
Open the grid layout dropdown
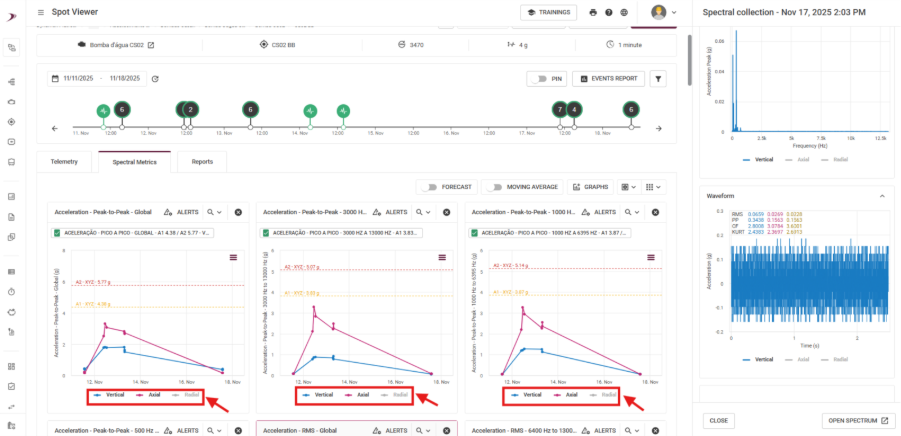[629, 186]
